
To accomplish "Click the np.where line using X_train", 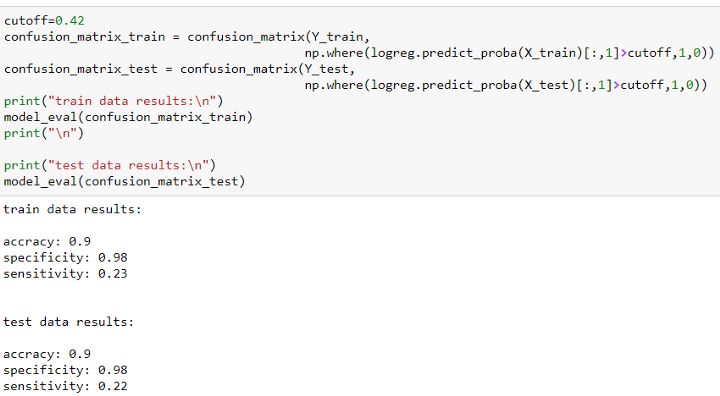I will 510,53.
